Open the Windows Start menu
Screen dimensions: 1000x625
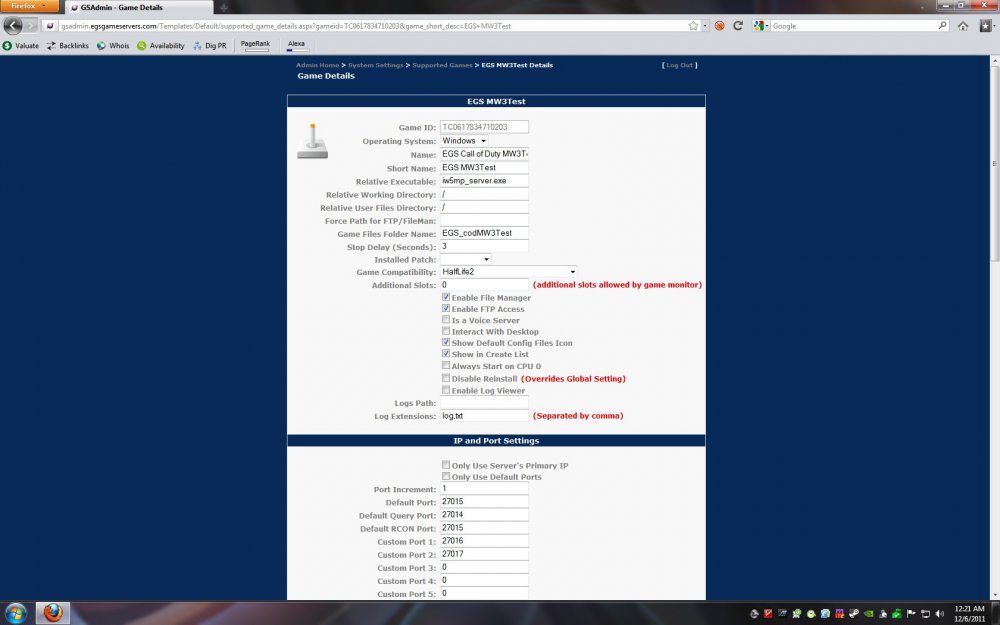pos(16,612)
